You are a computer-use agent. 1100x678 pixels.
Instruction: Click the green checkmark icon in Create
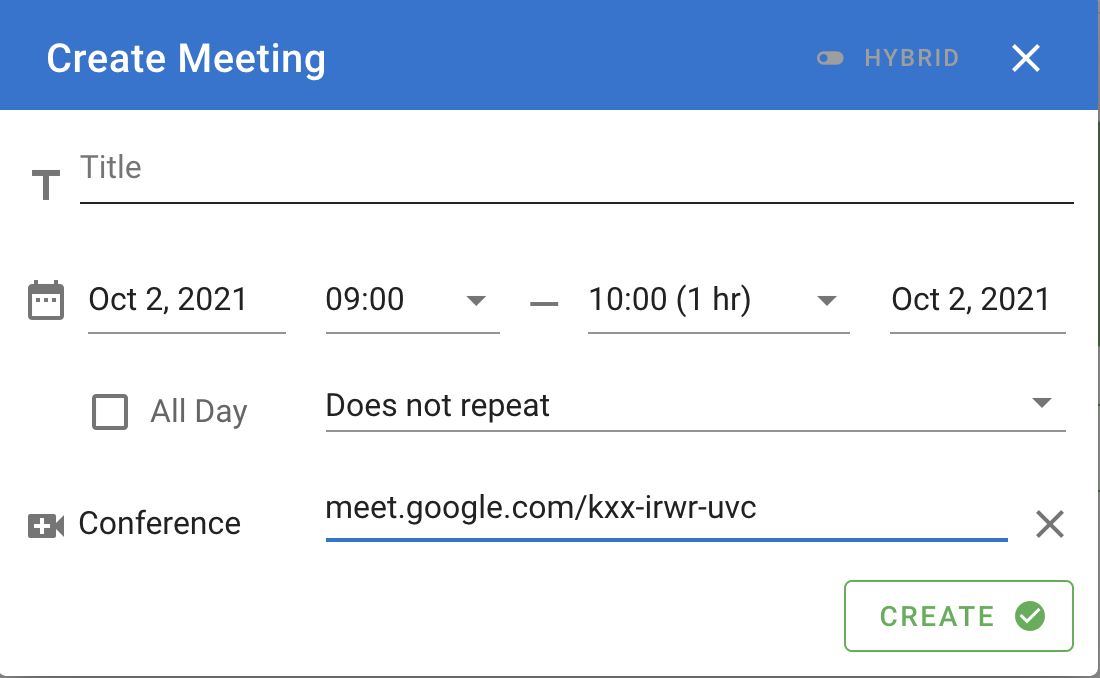point(1030,616)
